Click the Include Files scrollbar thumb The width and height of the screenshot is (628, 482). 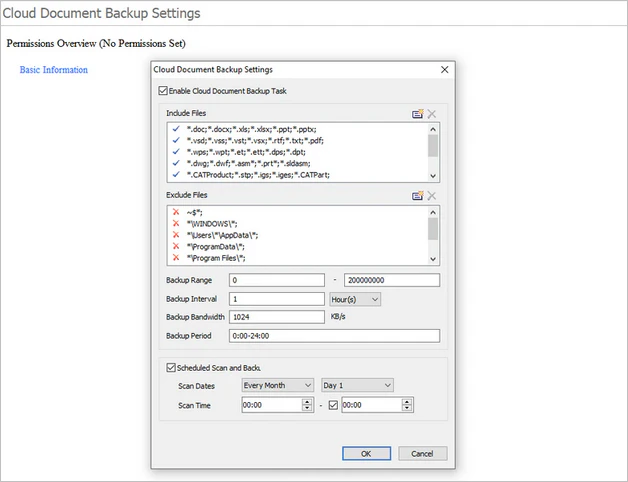coord(433,146)
